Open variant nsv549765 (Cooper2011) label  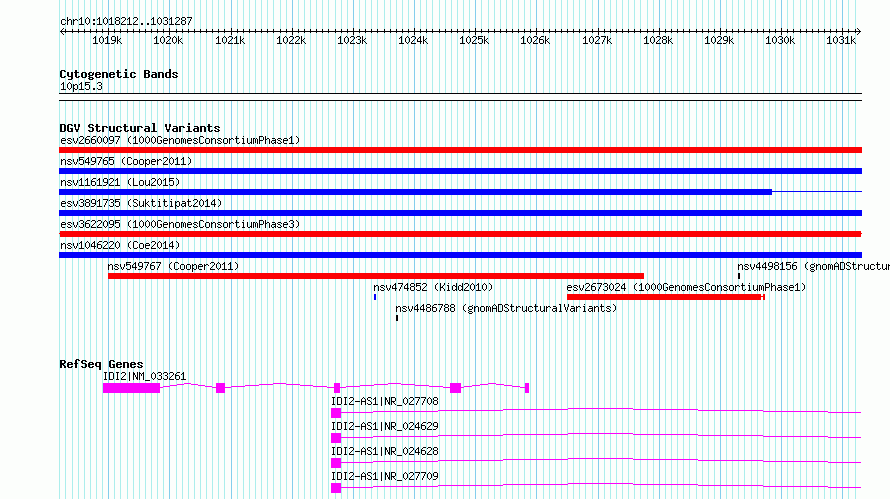pos(126,161)
